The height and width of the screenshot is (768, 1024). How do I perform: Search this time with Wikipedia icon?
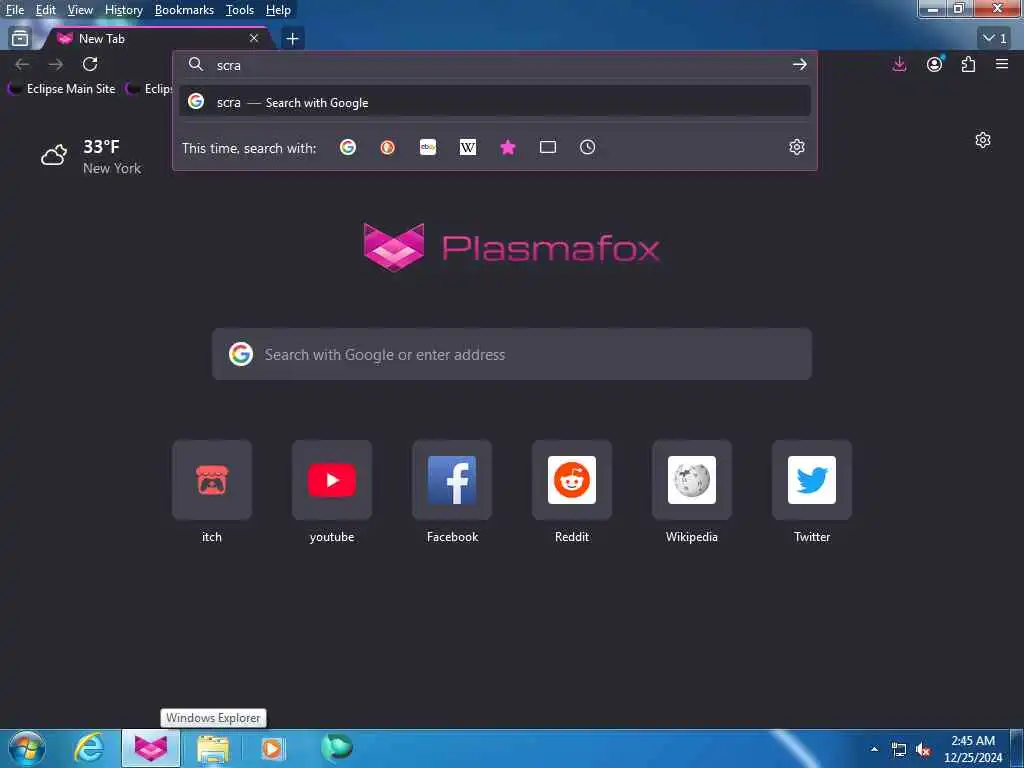(x=468, y=147)
